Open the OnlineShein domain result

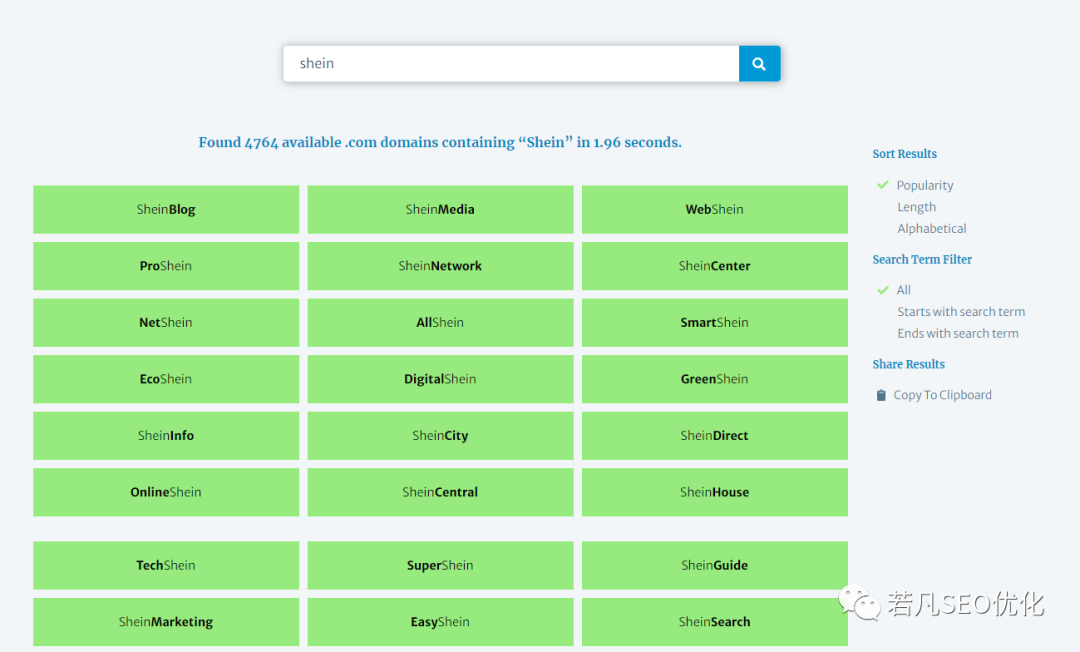pyautogui.click(x=166, y=492)
